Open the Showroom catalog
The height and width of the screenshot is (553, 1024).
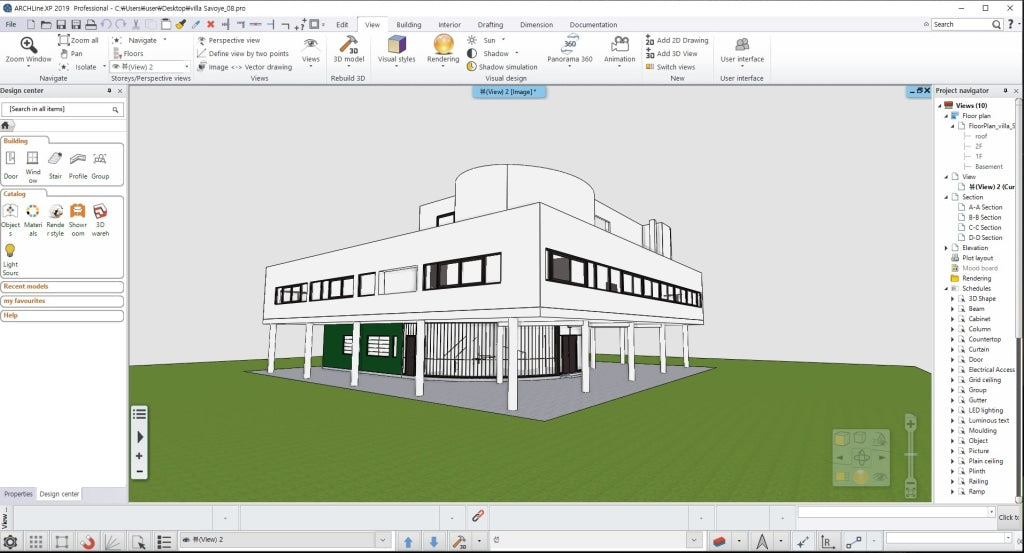78,220
